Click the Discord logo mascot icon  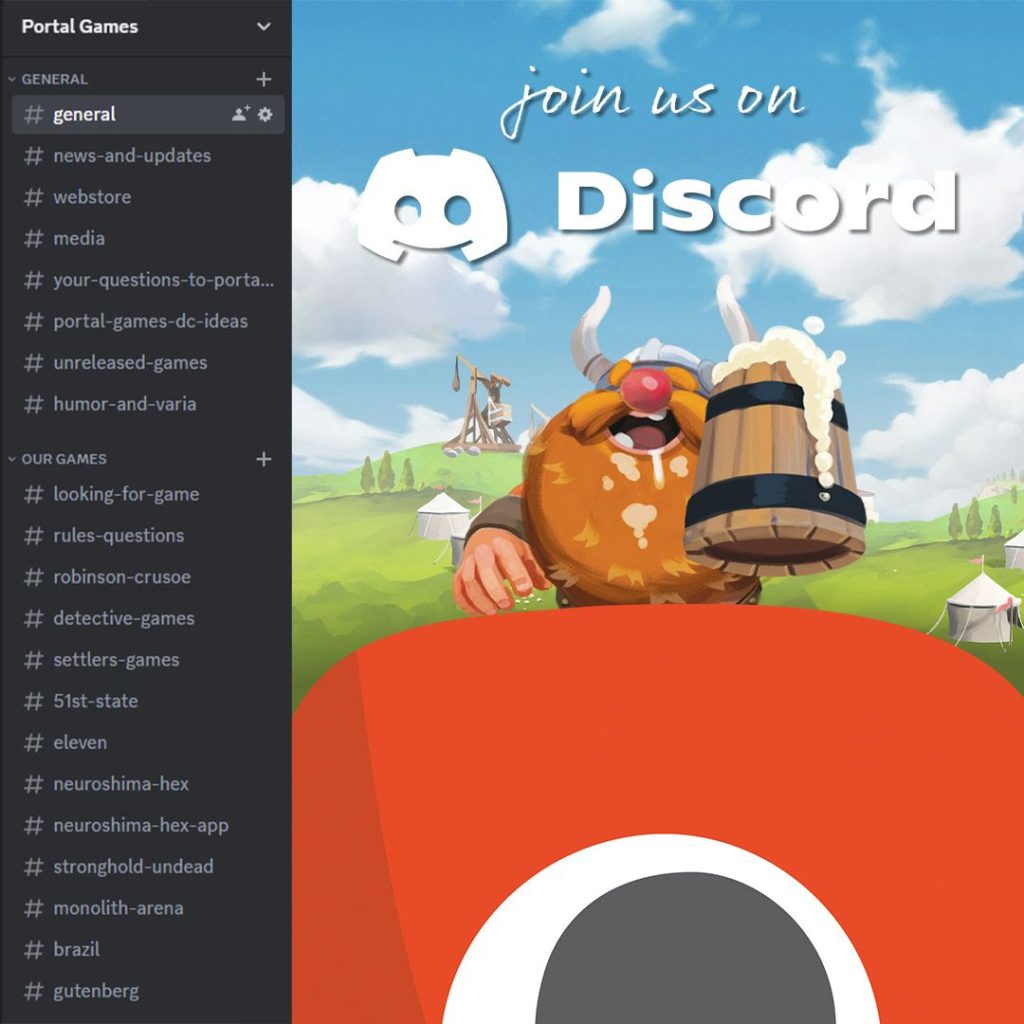[432, 205]
